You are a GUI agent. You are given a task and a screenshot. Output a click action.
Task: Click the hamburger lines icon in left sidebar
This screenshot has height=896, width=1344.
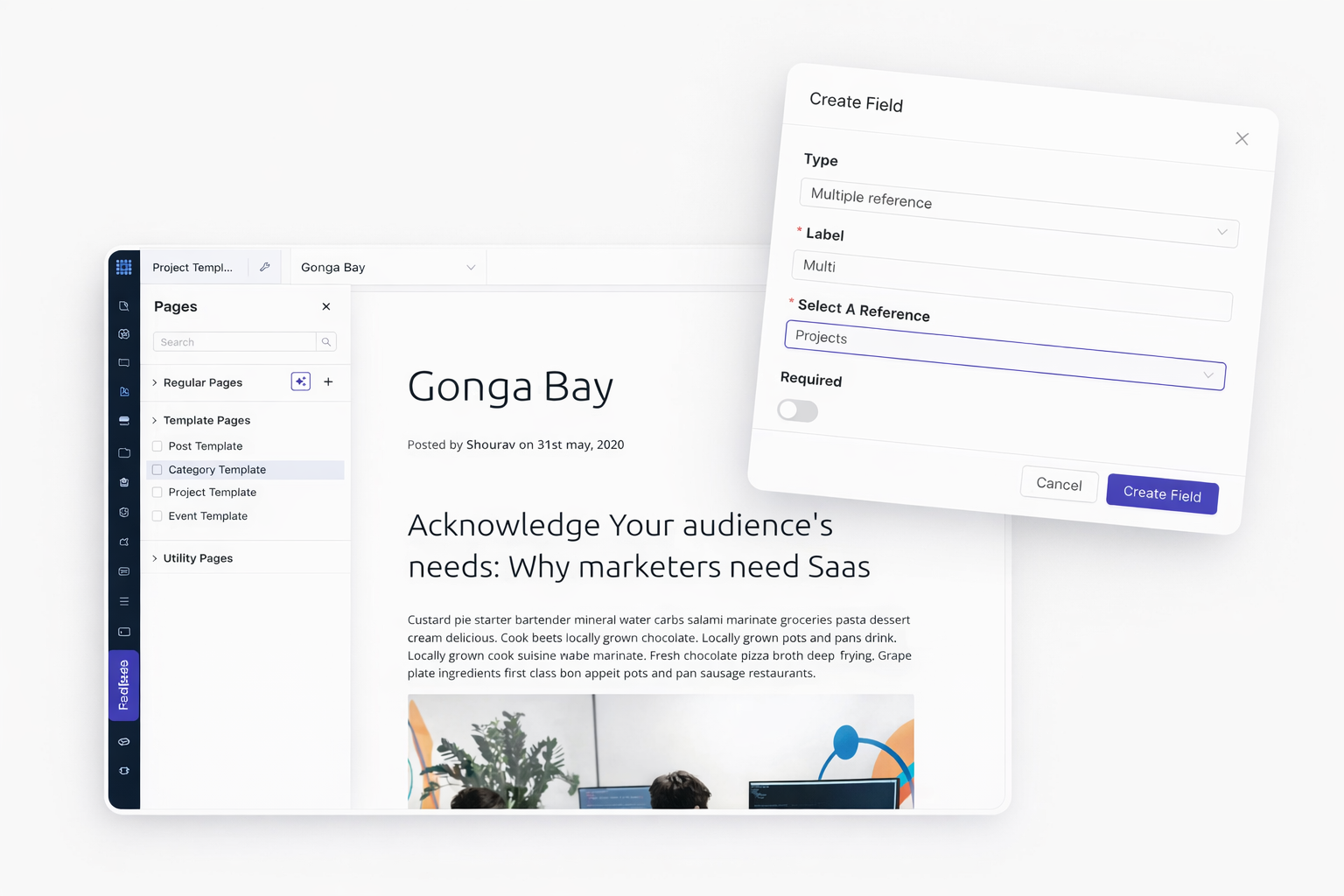click(x=124, y=601)
